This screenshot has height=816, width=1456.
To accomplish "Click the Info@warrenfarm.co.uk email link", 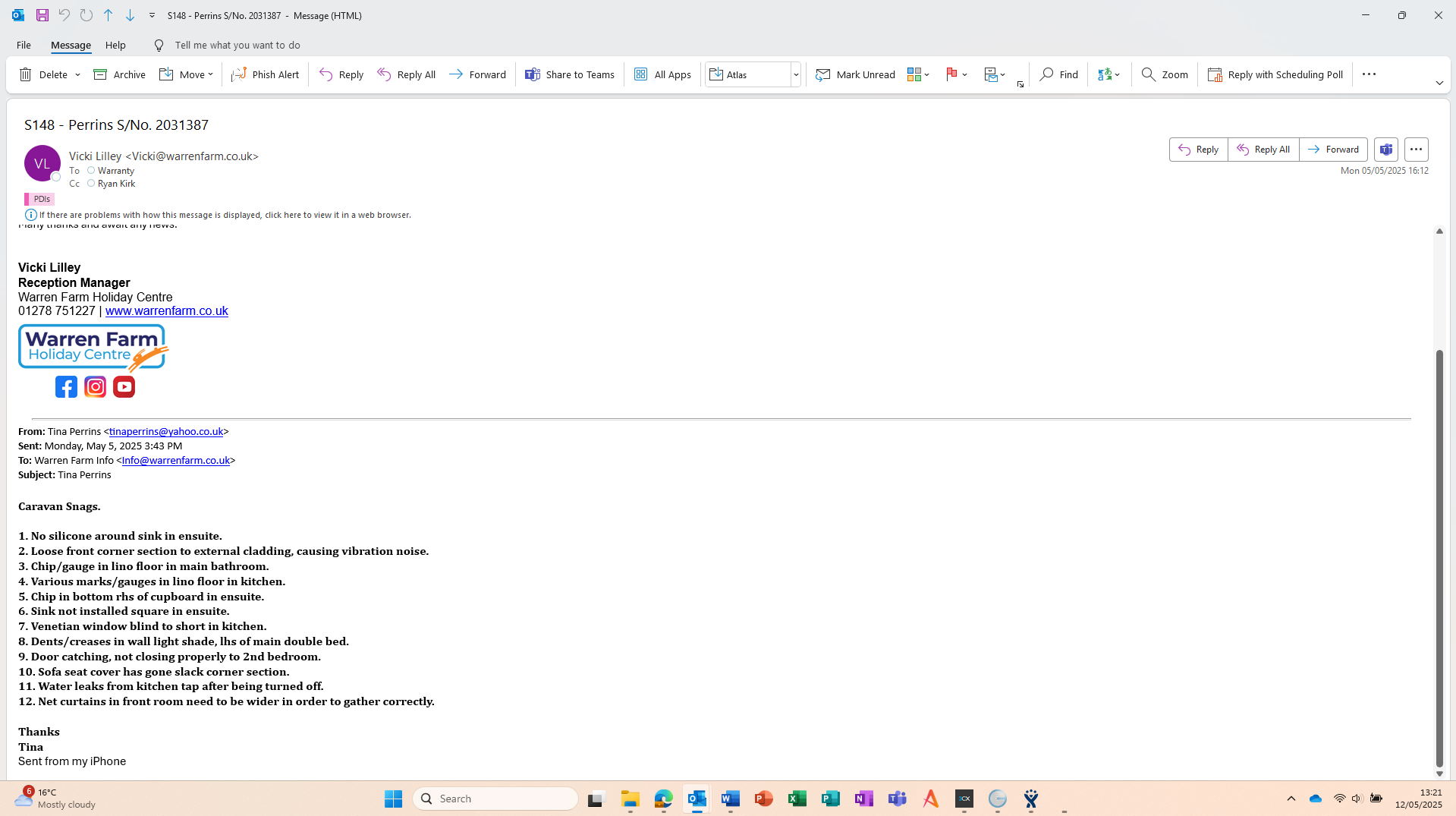I will (176, 461).
